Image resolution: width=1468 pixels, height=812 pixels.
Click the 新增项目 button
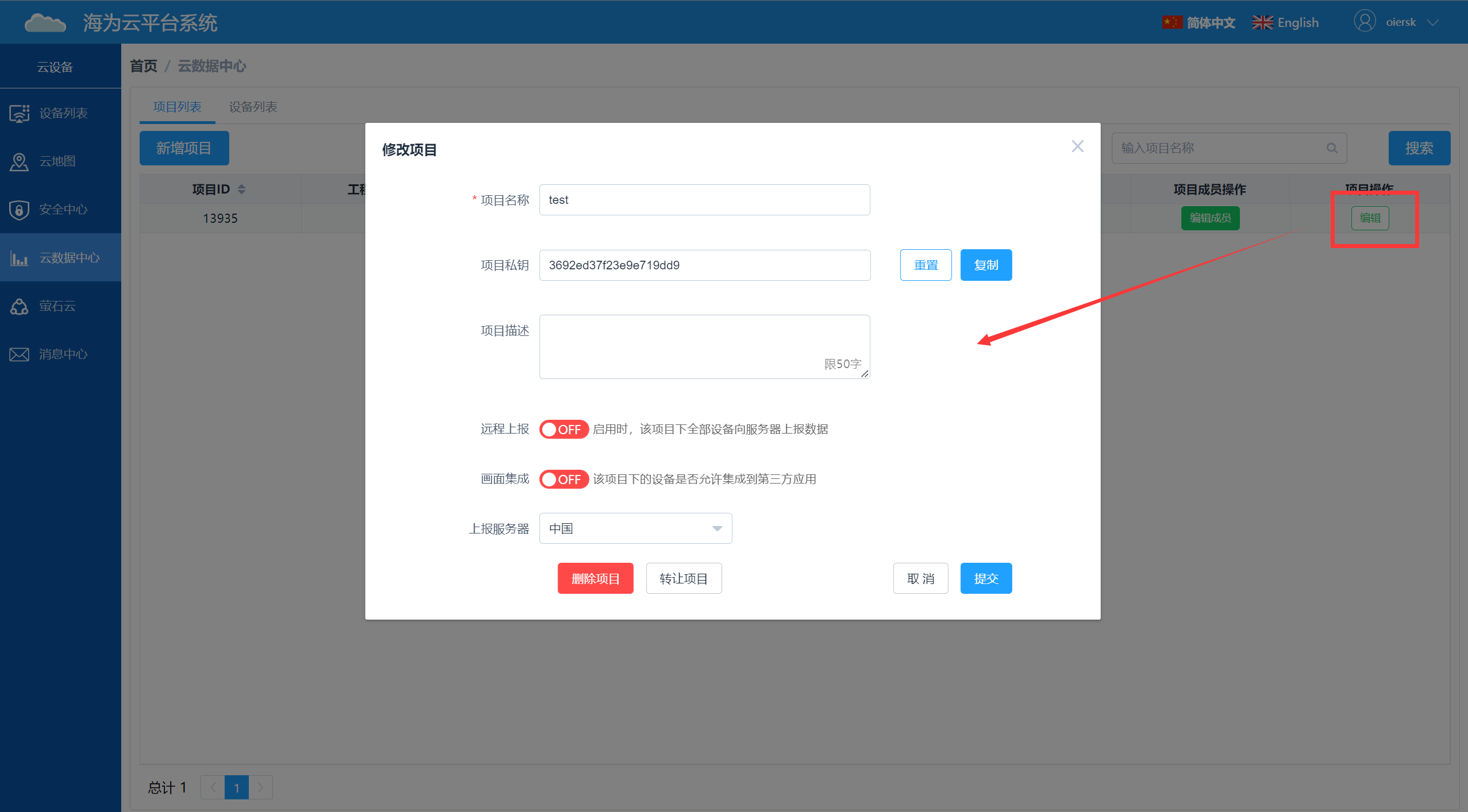tap(184, 148)
